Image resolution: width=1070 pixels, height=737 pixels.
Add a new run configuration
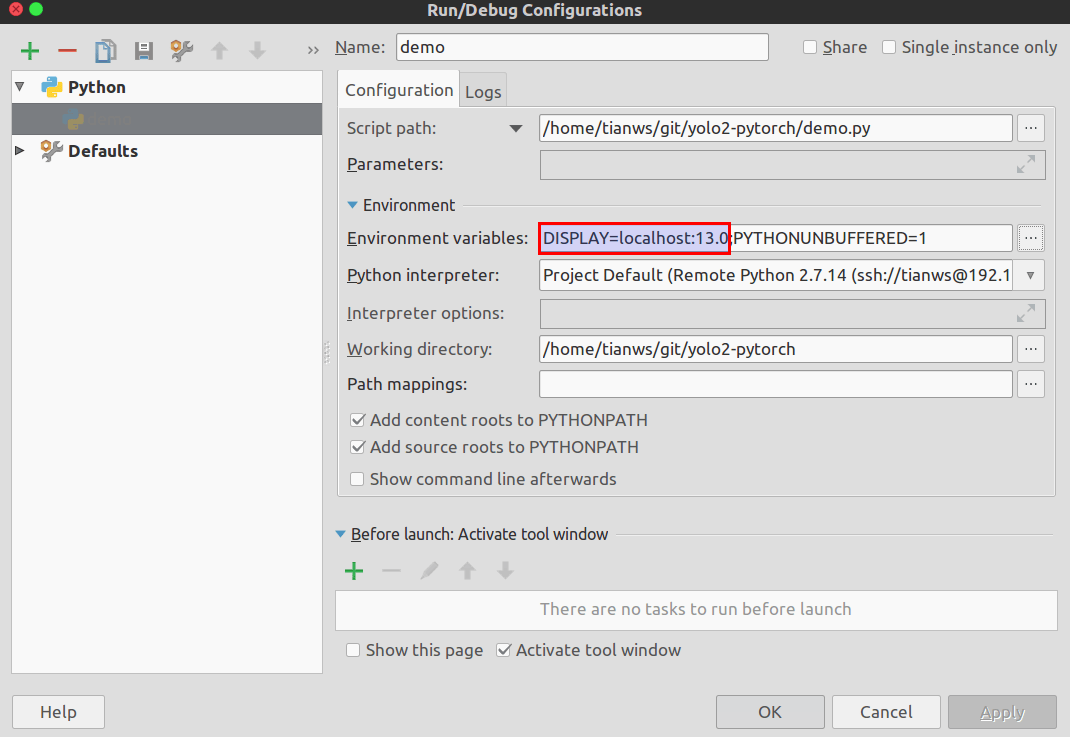[x=30, y=51]
